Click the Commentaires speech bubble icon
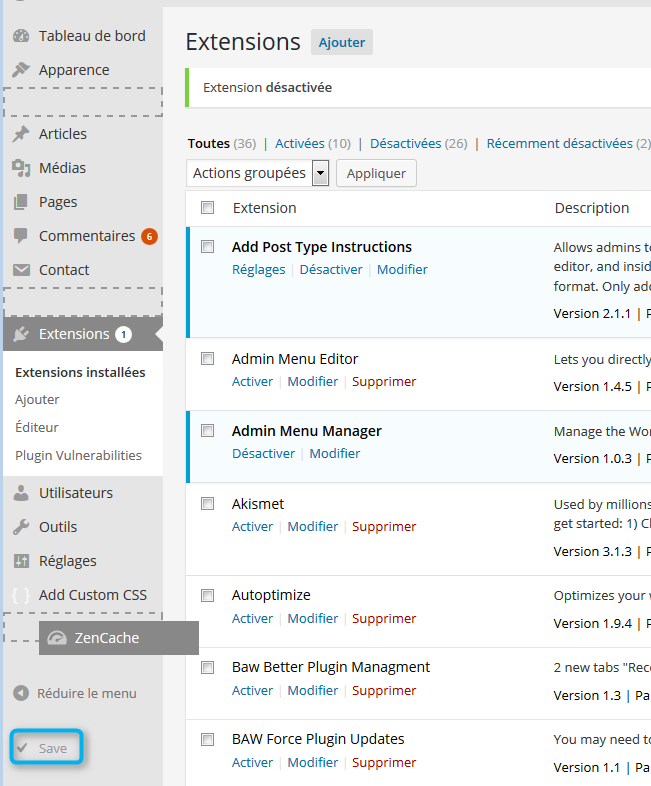 pyautogui.click(x=21, y=236)
